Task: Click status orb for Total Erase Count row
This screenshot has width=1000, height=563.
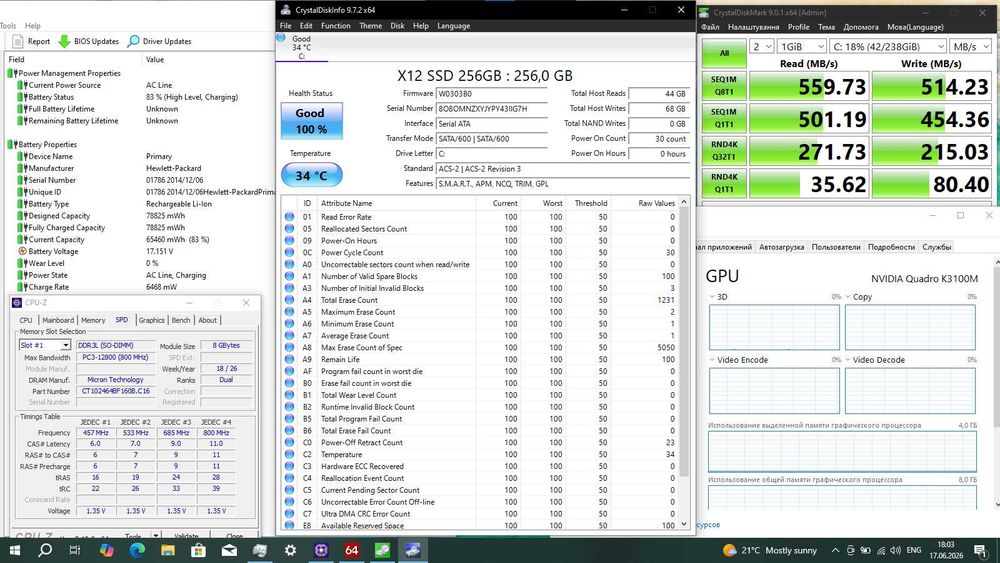Action: 290,300
